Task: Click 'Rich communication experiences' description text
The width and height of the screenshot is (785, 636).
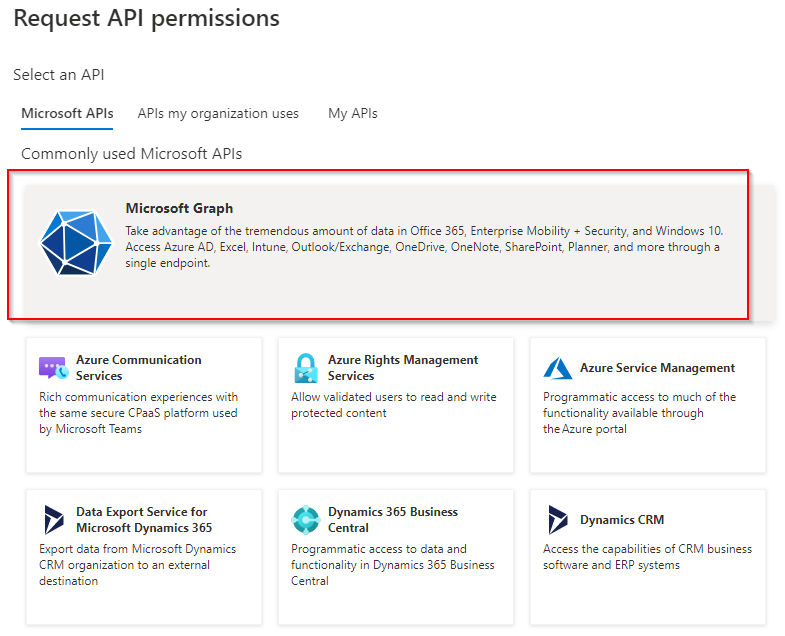Action: (x=139, y=413)
